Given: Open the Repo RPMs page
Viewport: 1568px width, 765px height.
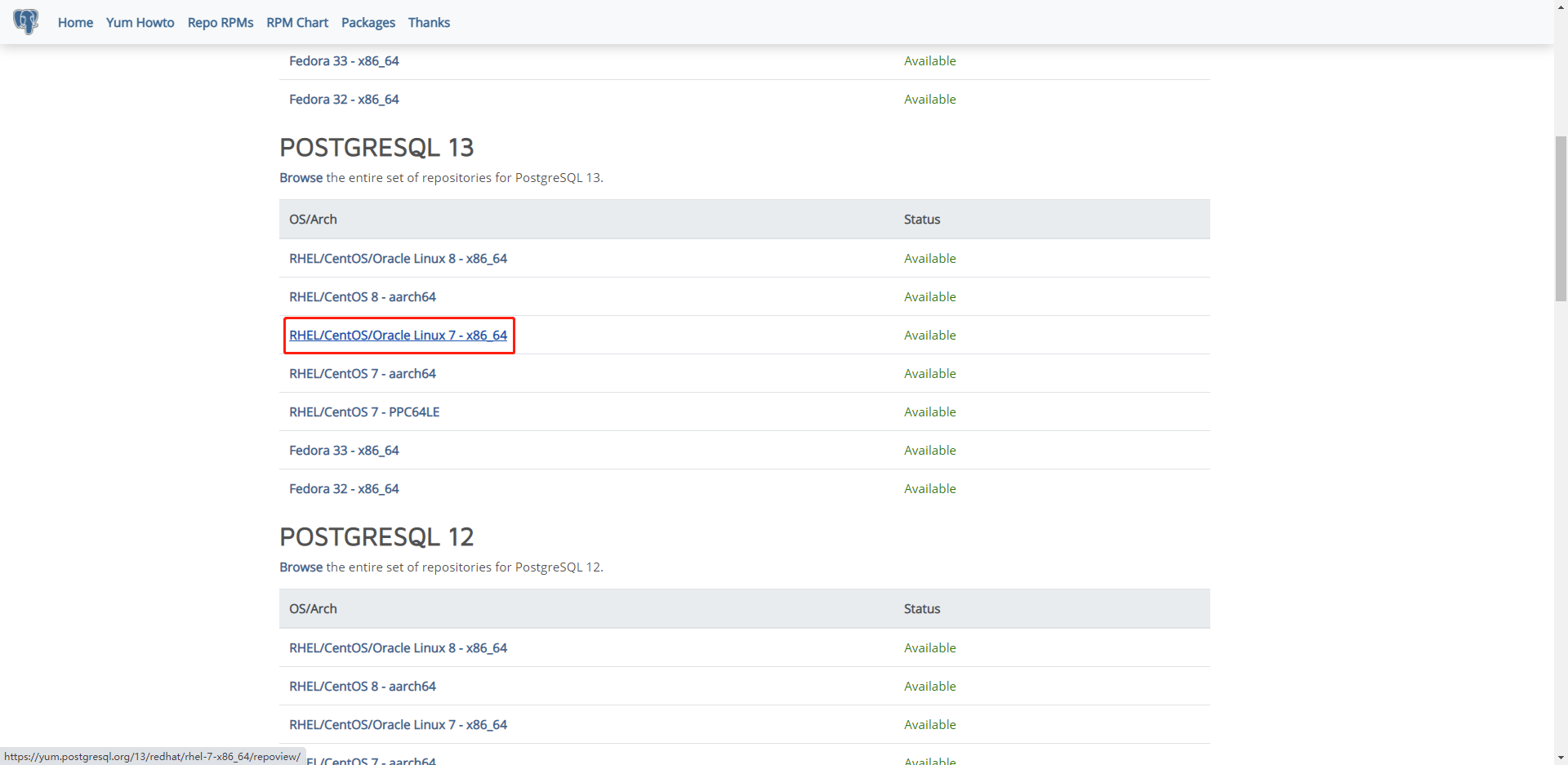Looking at the screenshot, I should 220,22.
